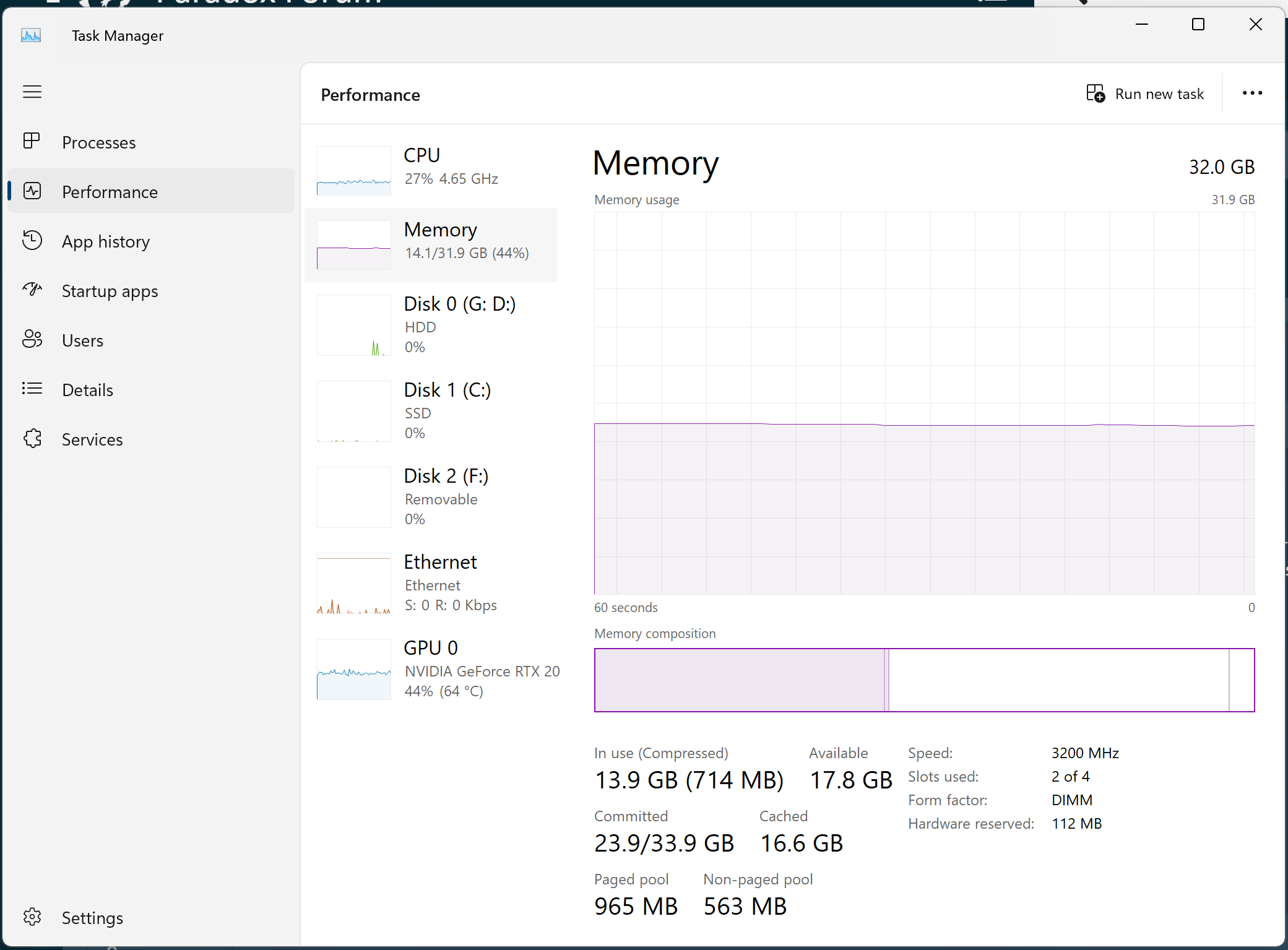Open Settings gear icon

point(32,917)
